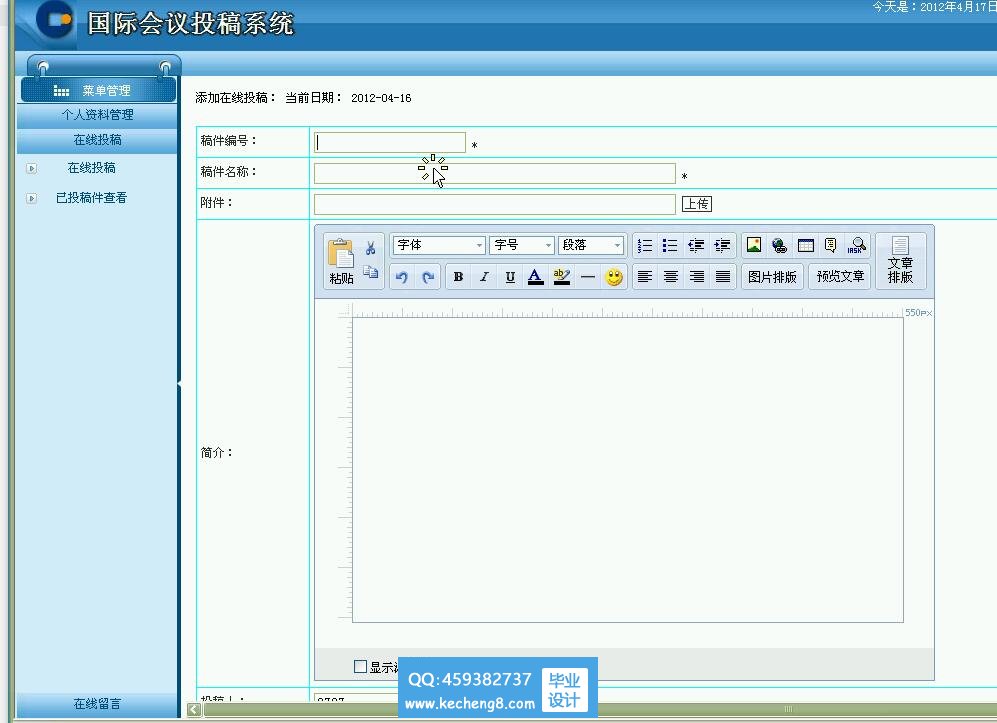Screen dimensions: 997x723
Task: Align text to the right
Action: coord(697,277)
